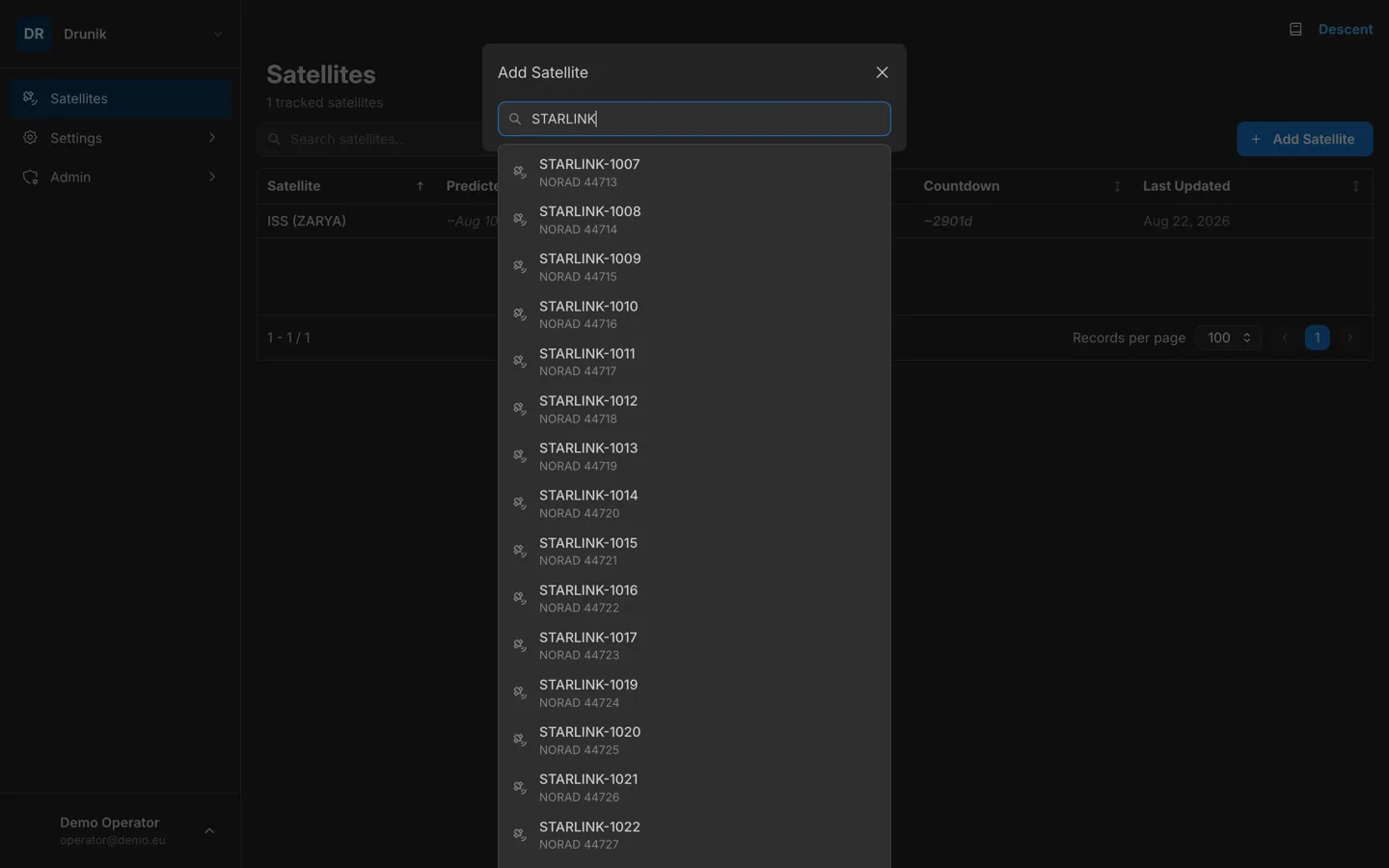The height and width of the screenshot is (868, 1389).
Task: Sort table by Countdown column
Action: coord(1117,186)
